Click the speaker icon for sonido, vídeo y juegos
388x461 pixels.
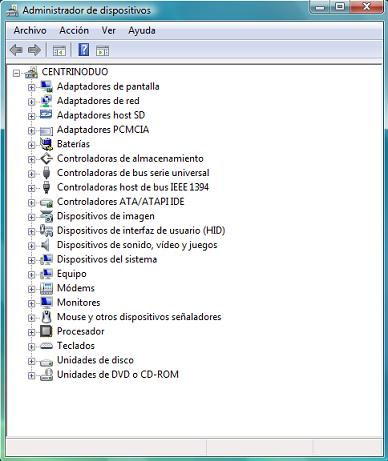45,245
